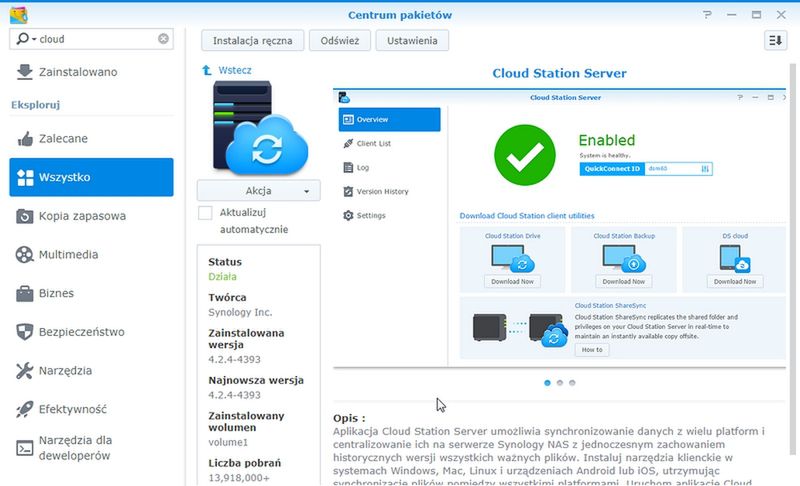Open the Narzędzia category
Image resolution: width=800 pixels, height=486 pixels.
pyautogui.click(x=91, y=371)
